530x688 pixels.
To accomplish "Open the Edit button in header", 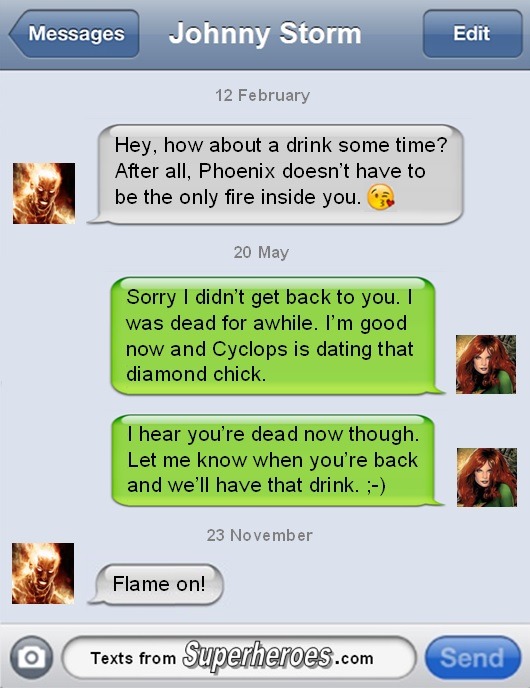I will point(473,34).
